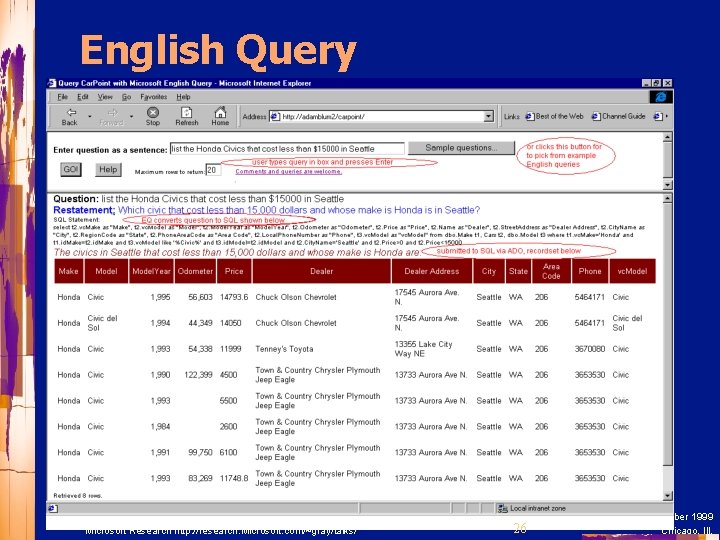Click the Address URL field
Image resolution: width=720 pixels, height=540 pixels.
[377, 117]
